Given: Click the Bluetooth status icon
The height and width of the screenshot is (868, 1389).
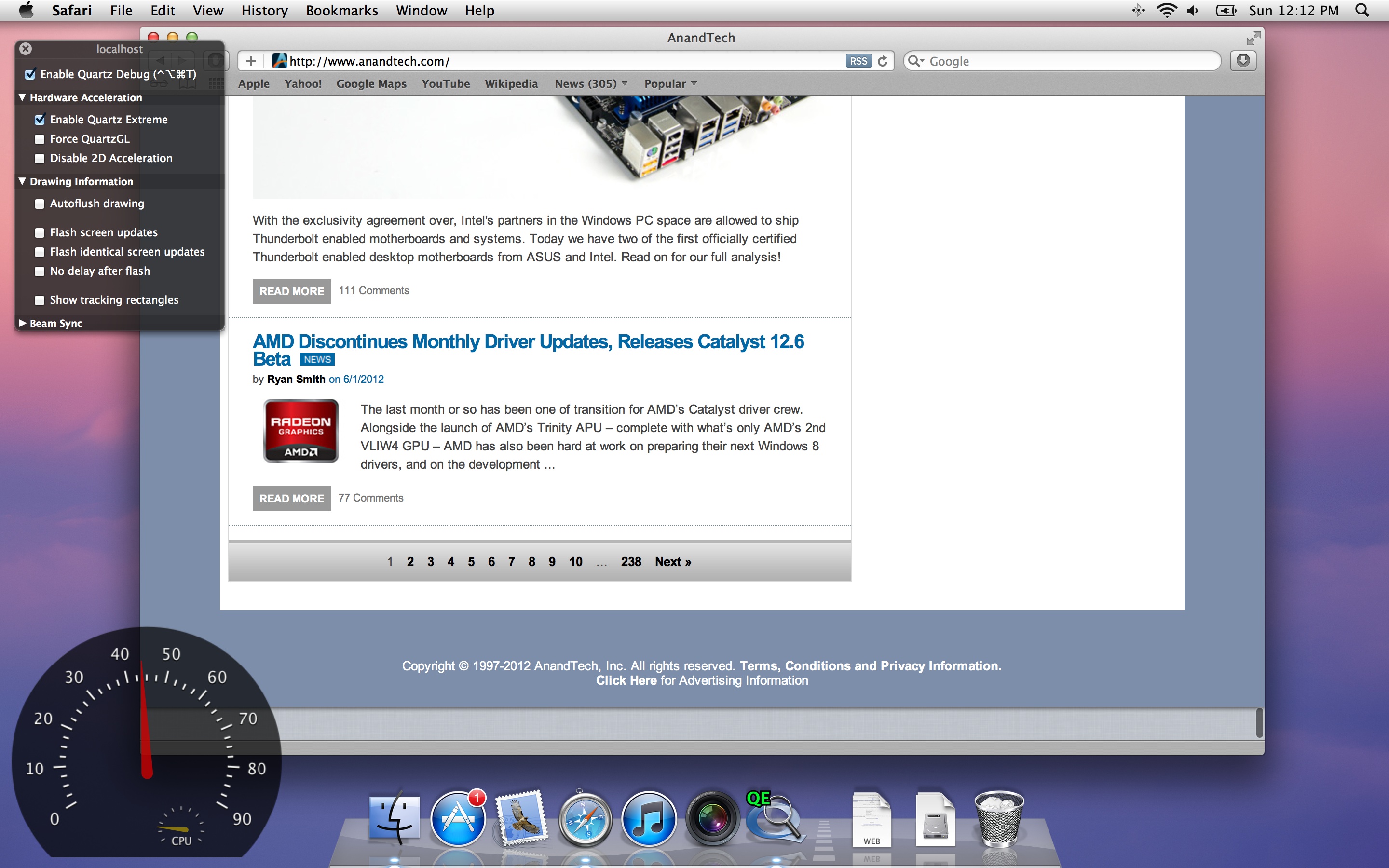Looking at the screenshot, I should (x=1138, y=10).
